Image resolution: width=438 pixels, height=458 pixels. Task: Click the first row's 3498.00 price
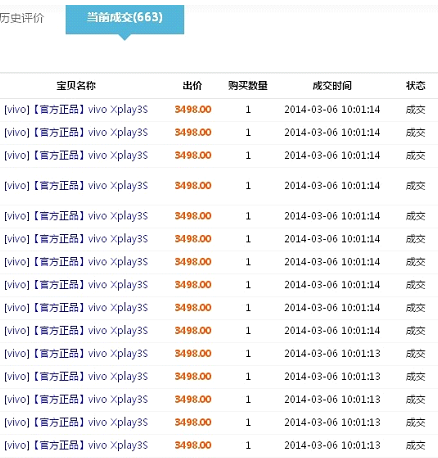coord(193,110)
